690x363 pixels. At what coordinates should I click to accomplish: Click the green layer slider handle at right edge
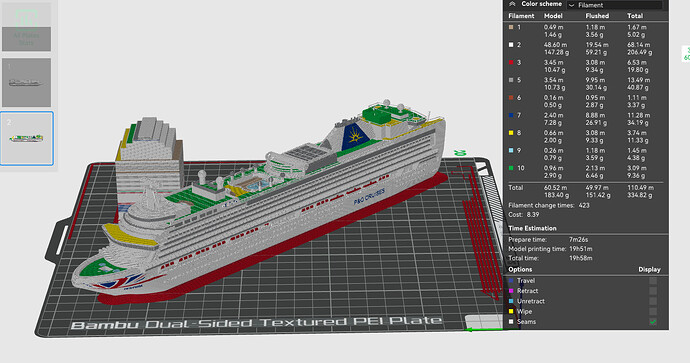pyautogui.click(x=686, y=54)
